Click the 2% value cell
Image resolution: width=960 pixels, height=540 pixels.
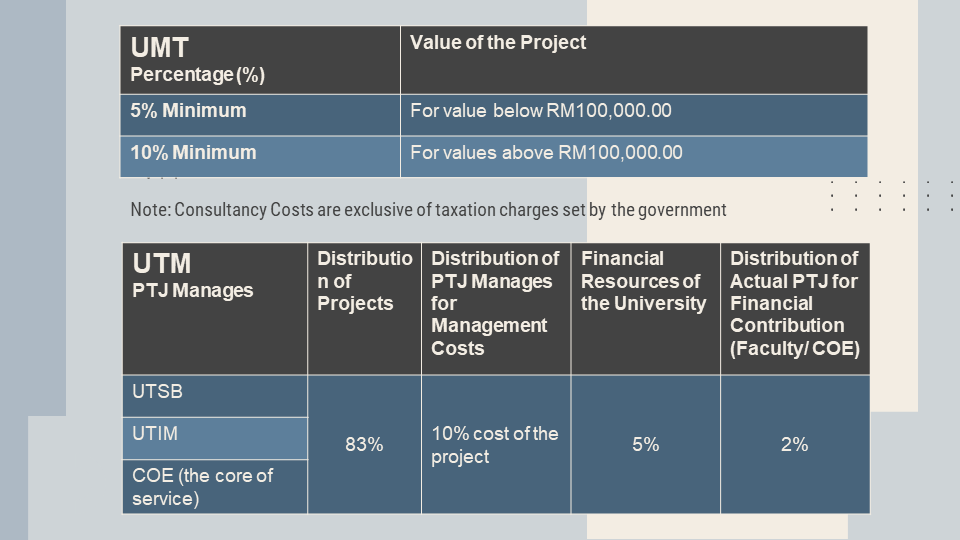(x=795, y=444)
